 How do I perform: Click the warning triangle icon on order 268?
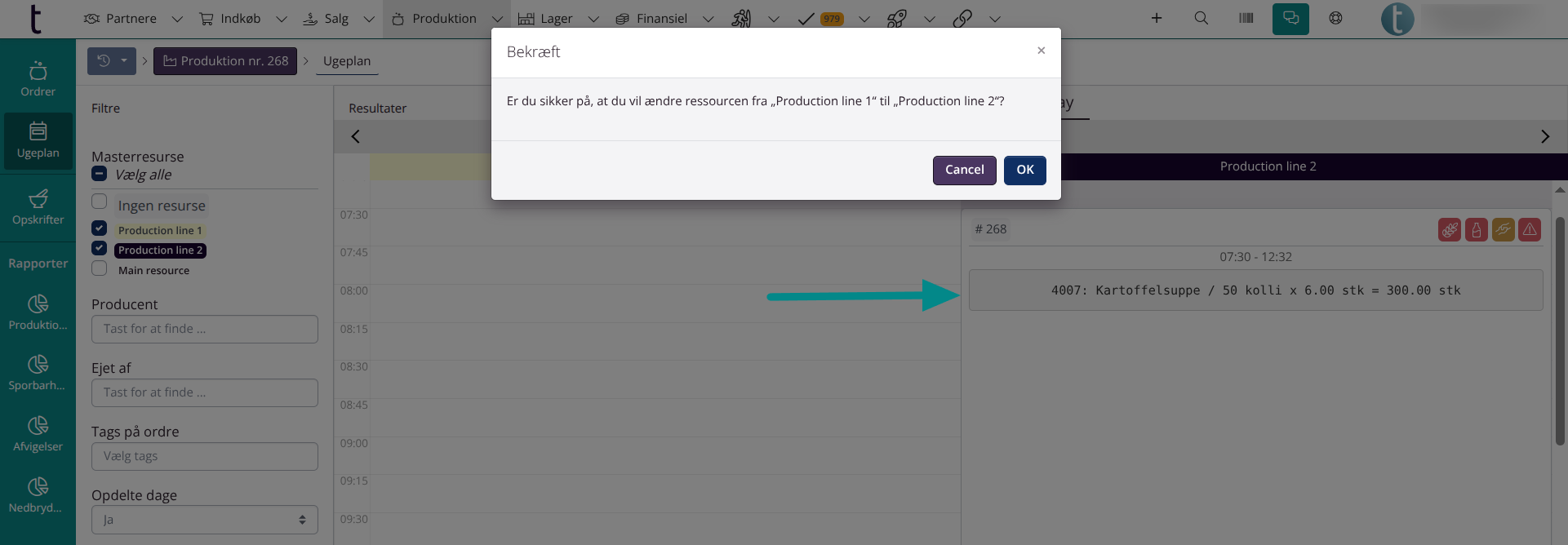pos(1530,230)
